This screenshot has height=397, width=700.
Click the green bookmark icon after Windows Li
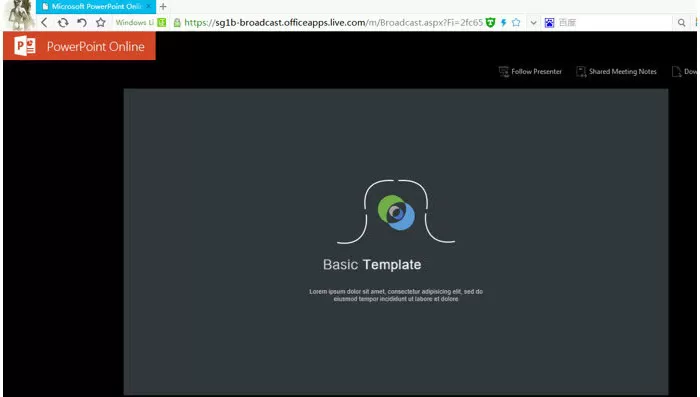point(162,22)
